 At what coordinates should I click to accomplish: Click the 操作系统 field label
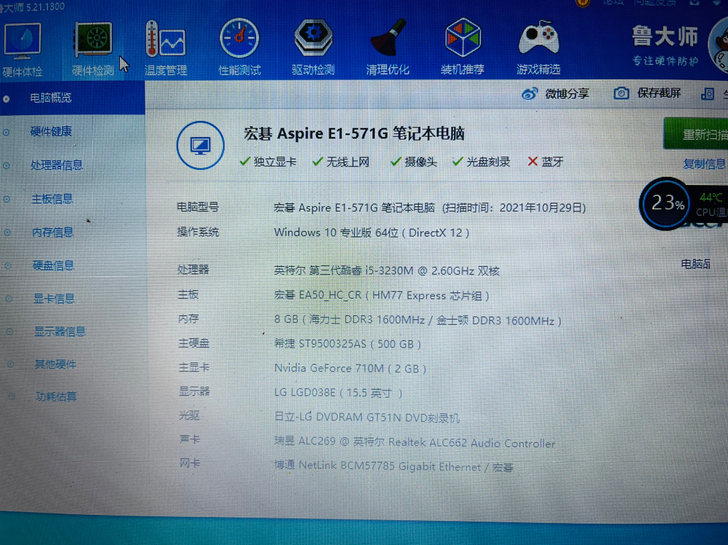[x=198, y=232]
